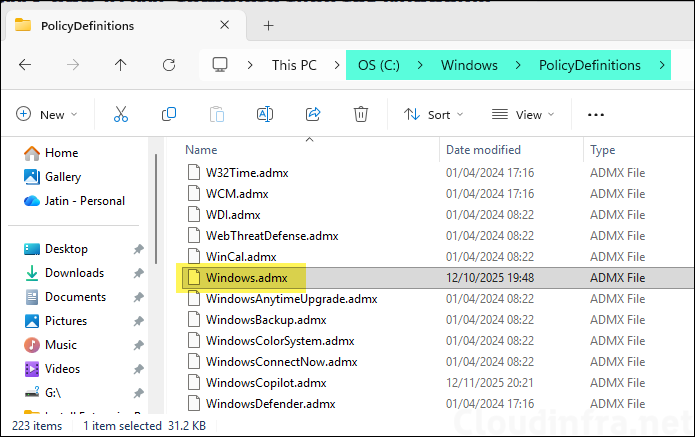Expand chevron after PolicyDefinitions in path

(662, 65)
